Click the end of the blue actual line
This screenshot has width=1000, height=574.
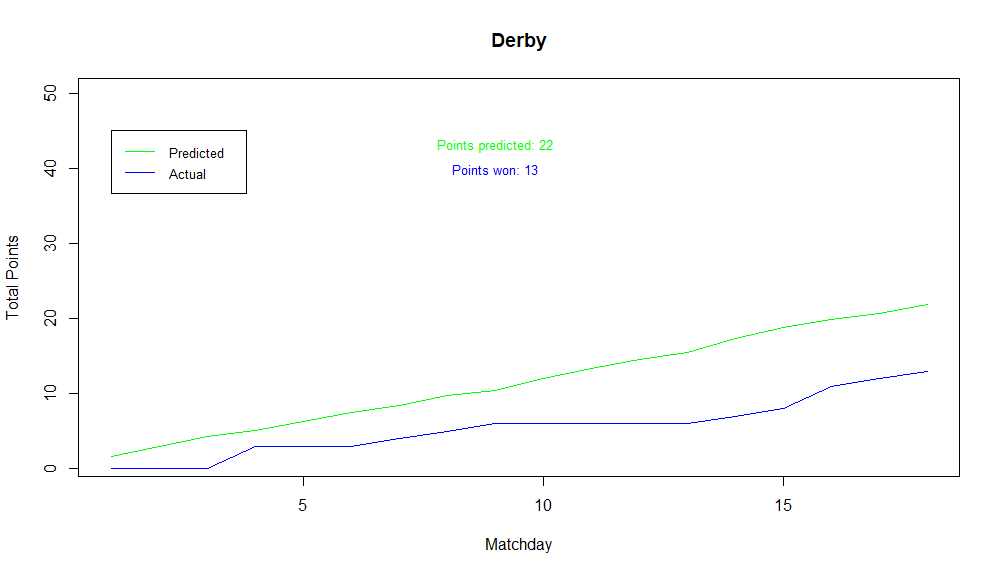click(x=927, y=371)
